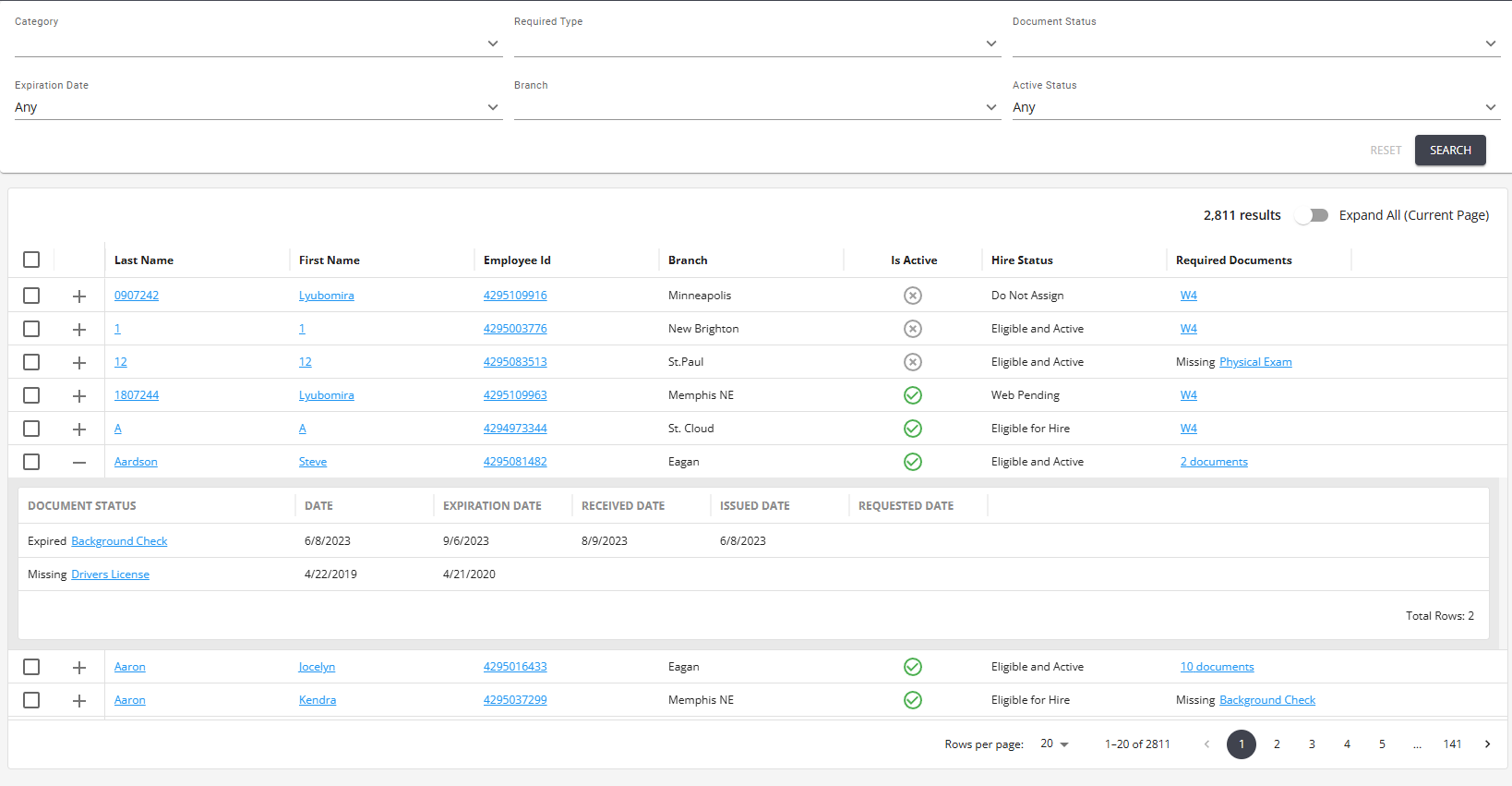Click the Hire Status column header
The image size is (1512, 786).
[1022, 260]
